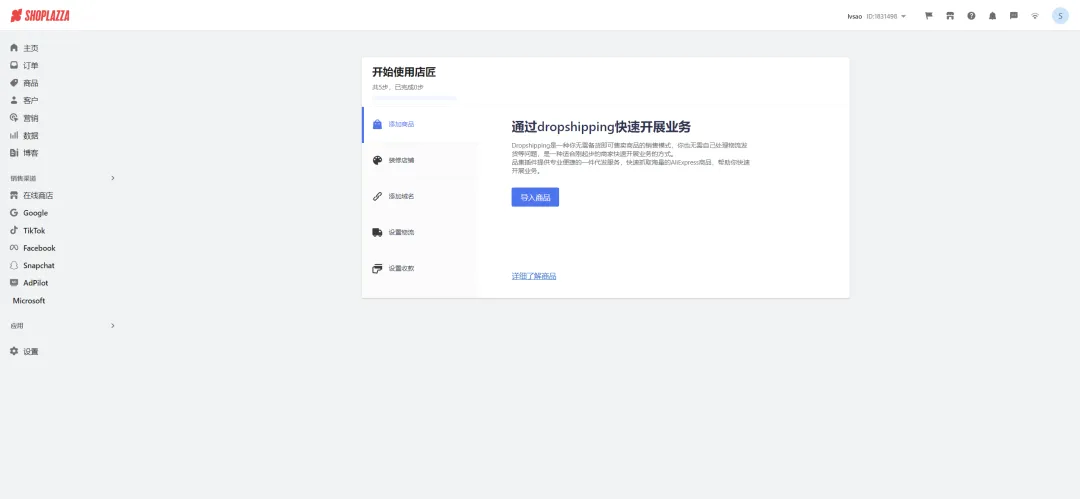Image resolution: width=1080 pixels, height=499 pixels.
Task: Go to 订单 in the sidebar
Action: tap(30, 65)
